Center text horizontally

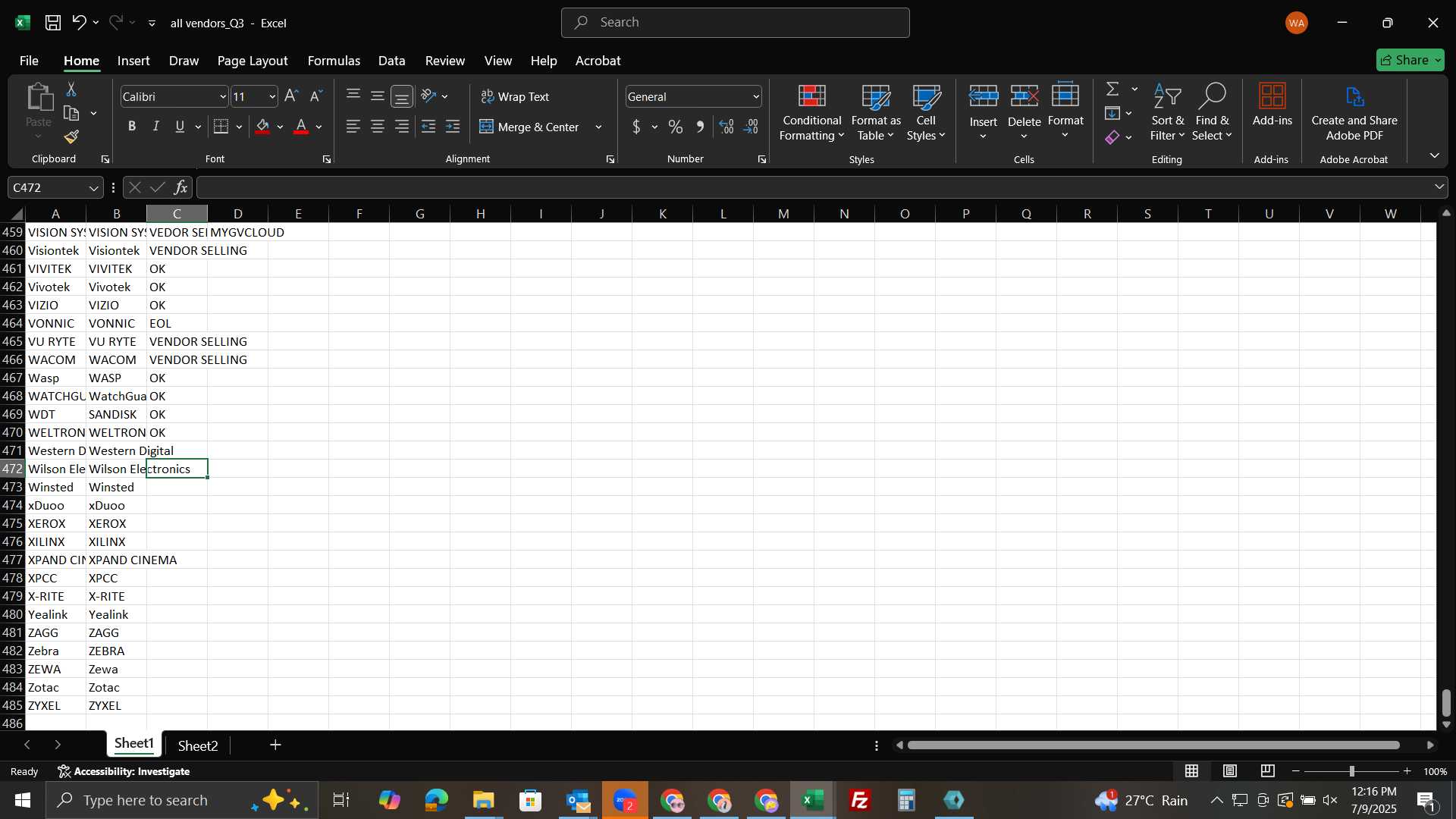point(378,127)
